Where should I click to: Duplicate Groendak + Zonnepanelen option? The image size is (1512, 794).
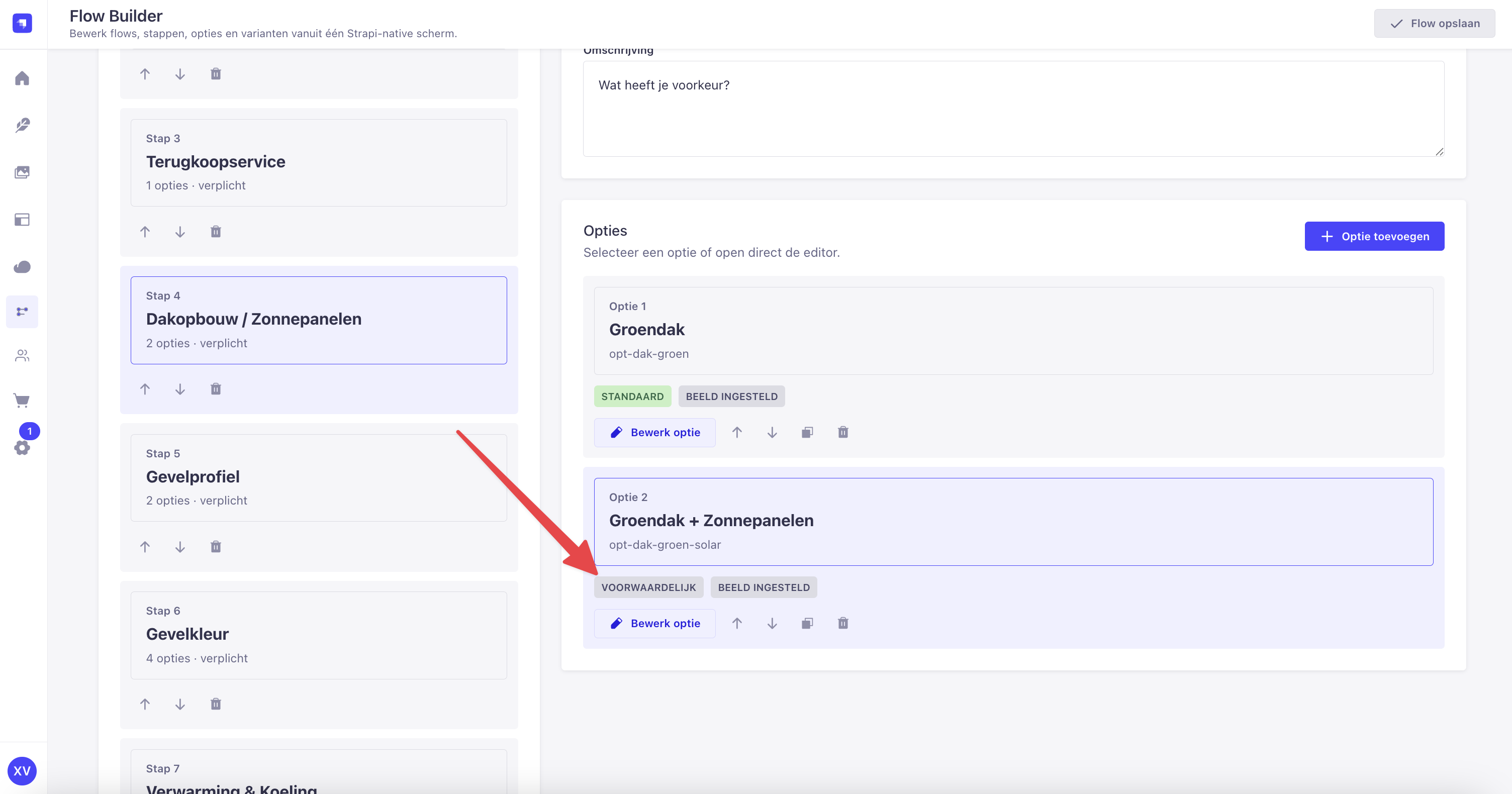point(808,623)
